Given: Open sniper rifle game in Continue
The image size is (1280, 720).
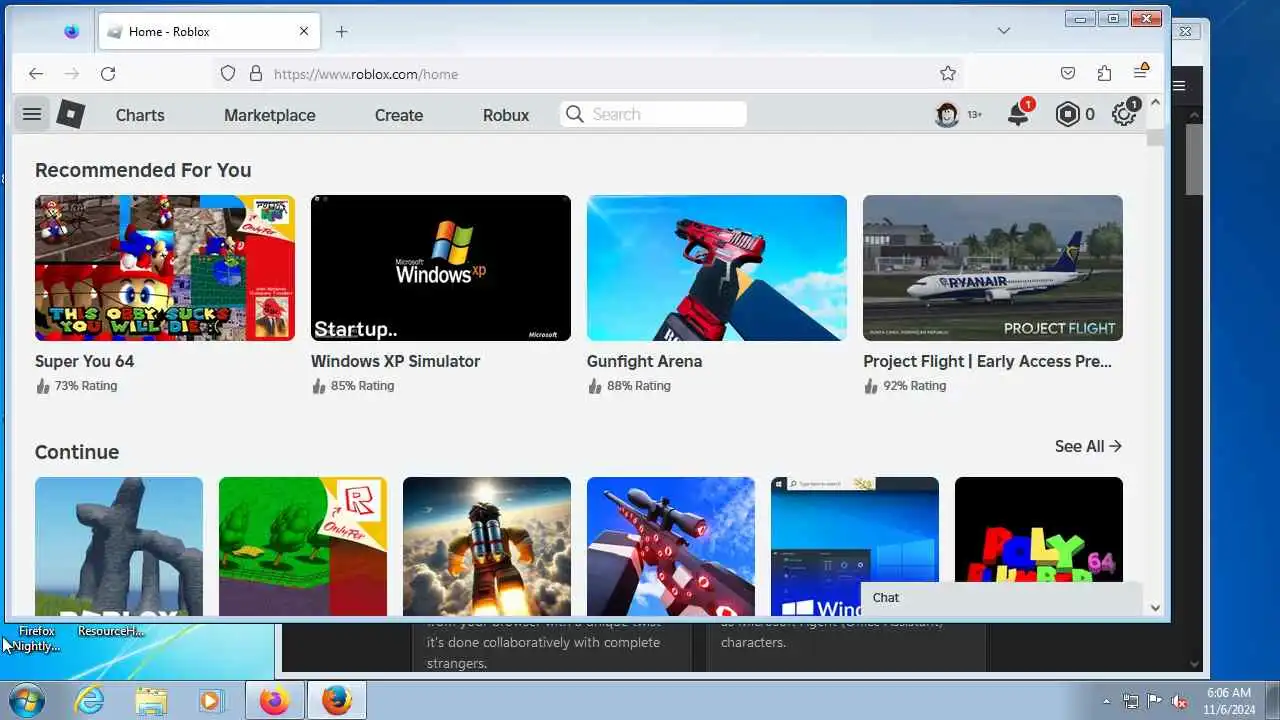Looking at the screenshot, I should pyautogui.click(x=671, y=546).
